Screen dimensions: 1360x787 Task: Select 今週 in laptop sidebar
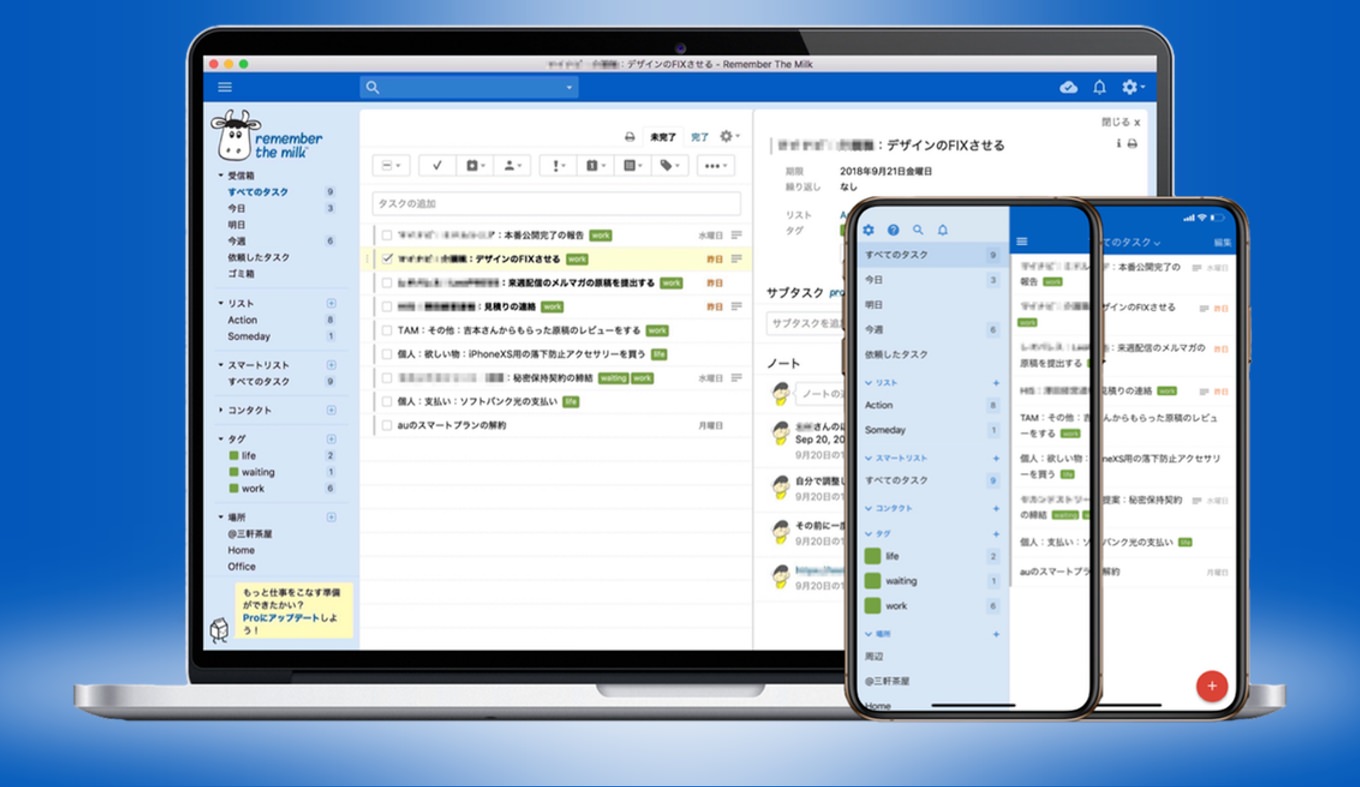point(236,241)
